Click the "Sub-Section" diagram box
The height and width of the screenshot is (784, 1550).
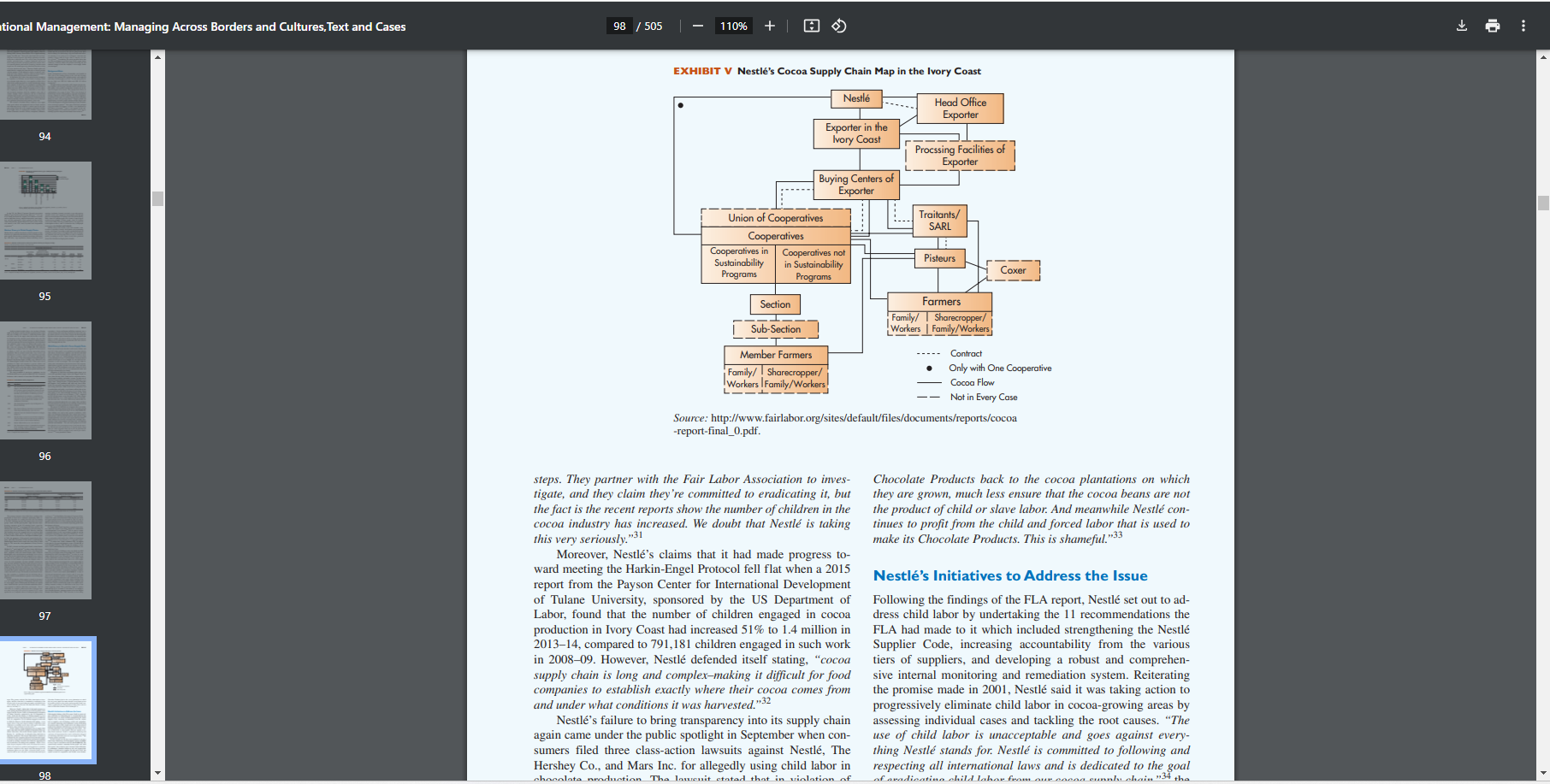click(x=776, y=329)
